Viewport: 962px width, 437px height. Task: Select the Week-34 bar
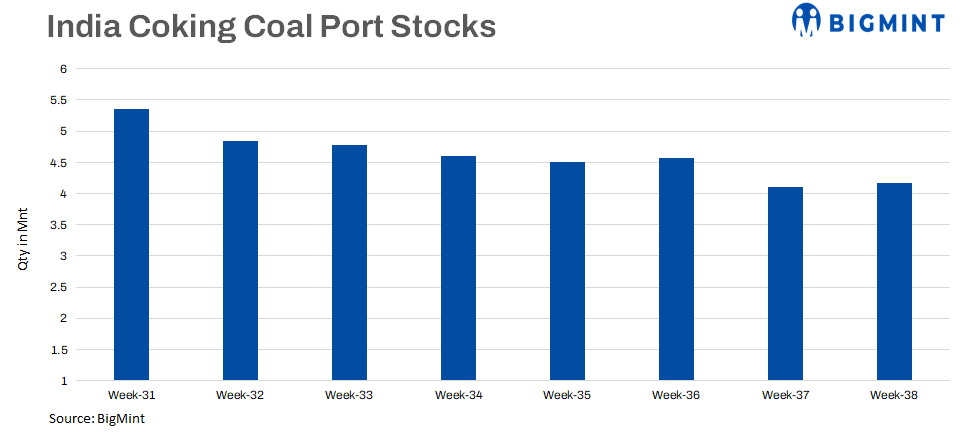pos(458,268)
